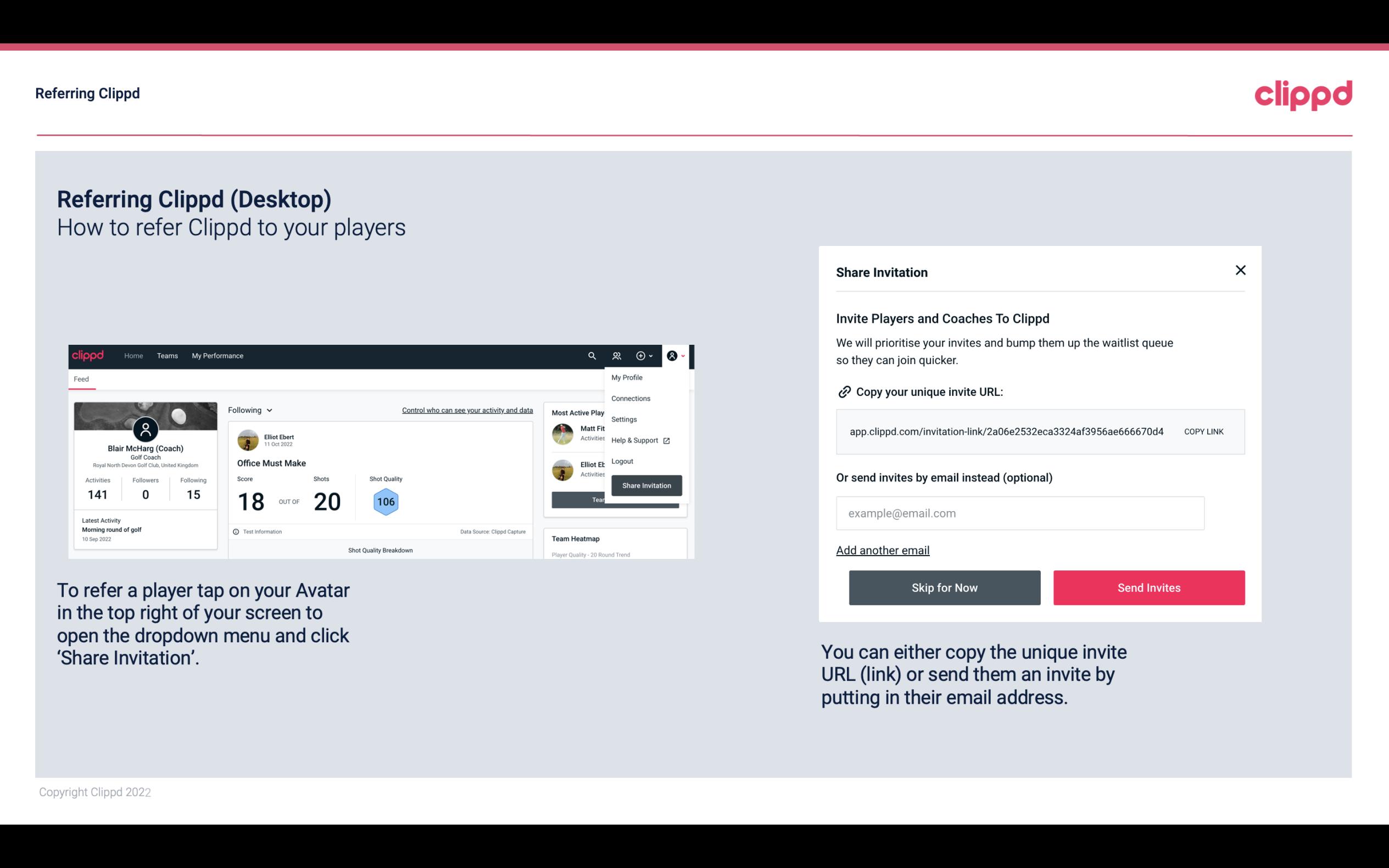Select 'My Profile' from dropdown menu
Image resolution: width=1389 pixels, height=868 pixels.
627,377
